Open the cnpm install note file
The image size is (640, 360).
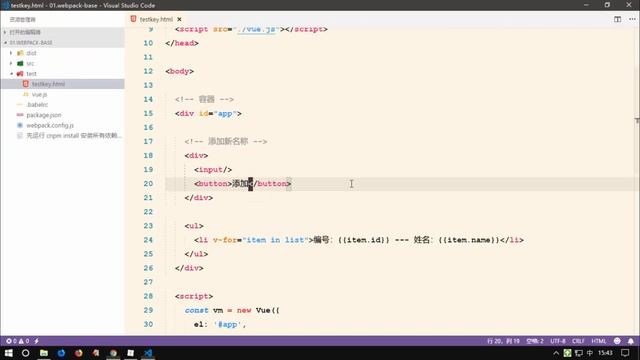click(74, 136)
